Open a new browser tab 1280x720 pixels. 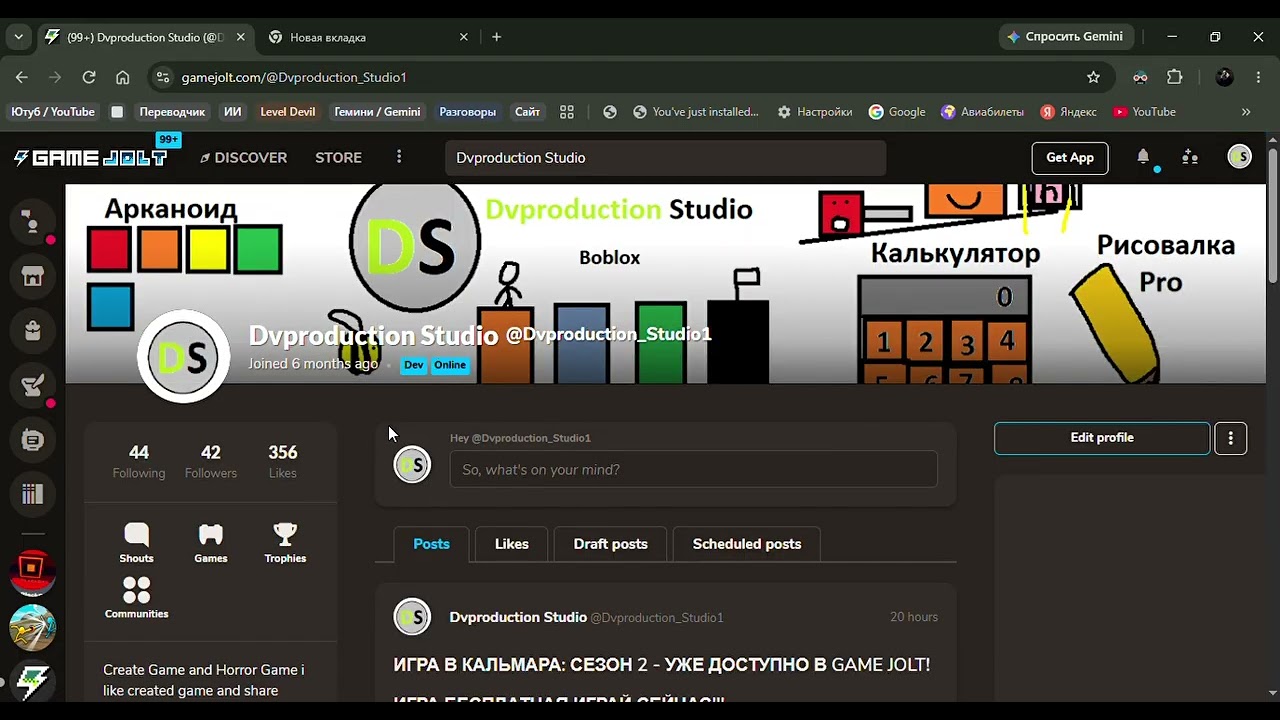(x=496, y=37)
